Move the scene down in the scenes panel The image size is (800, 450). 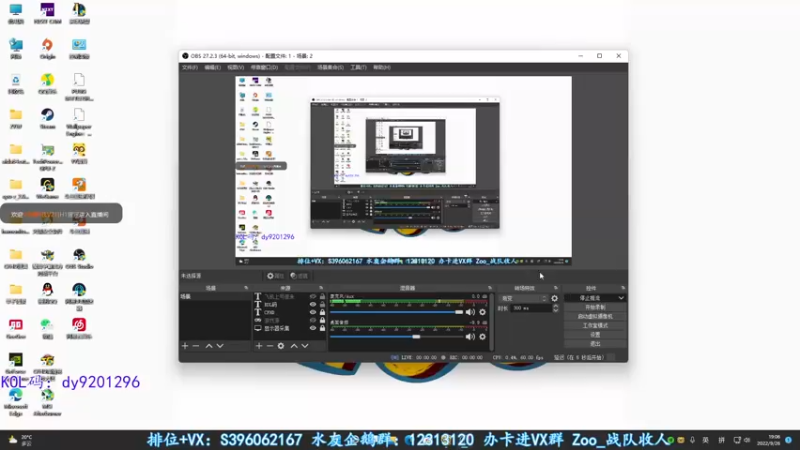[x=220, y=346]
